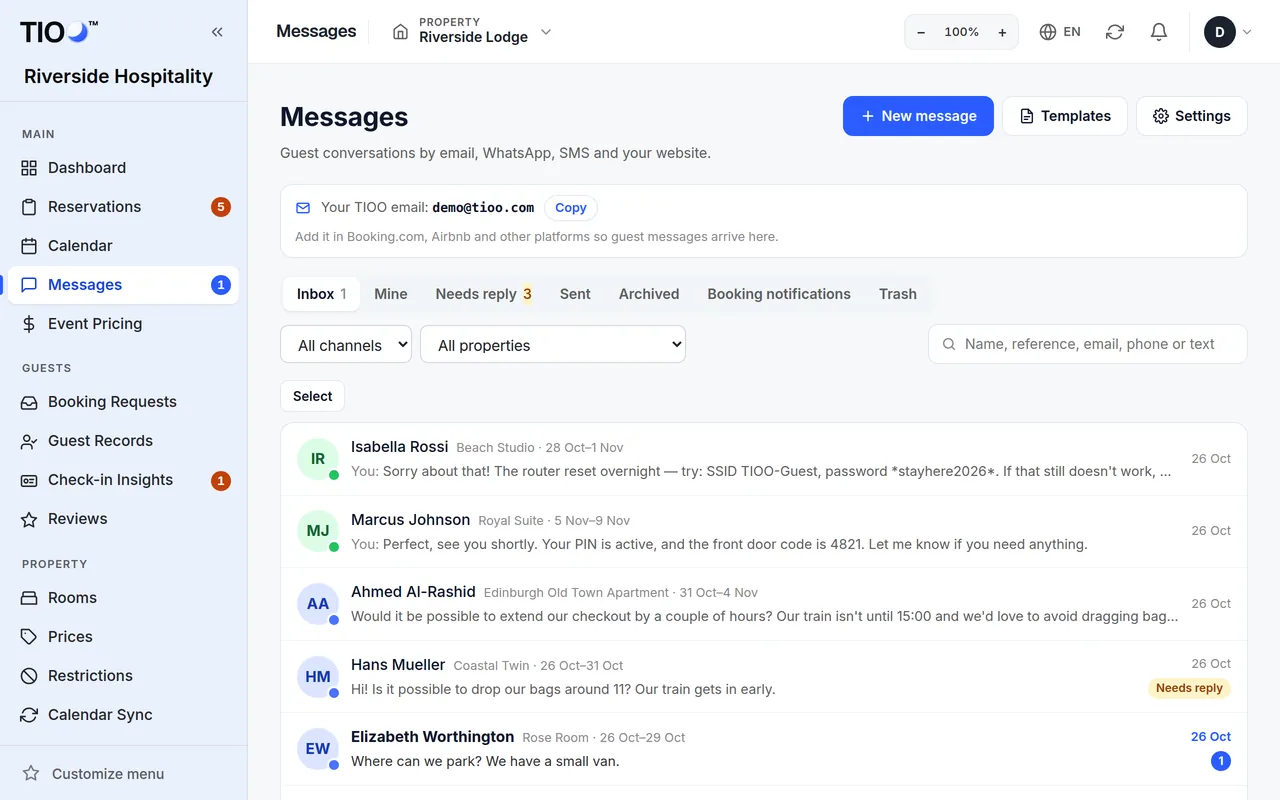Open notifications bell

coord(1159,32)
